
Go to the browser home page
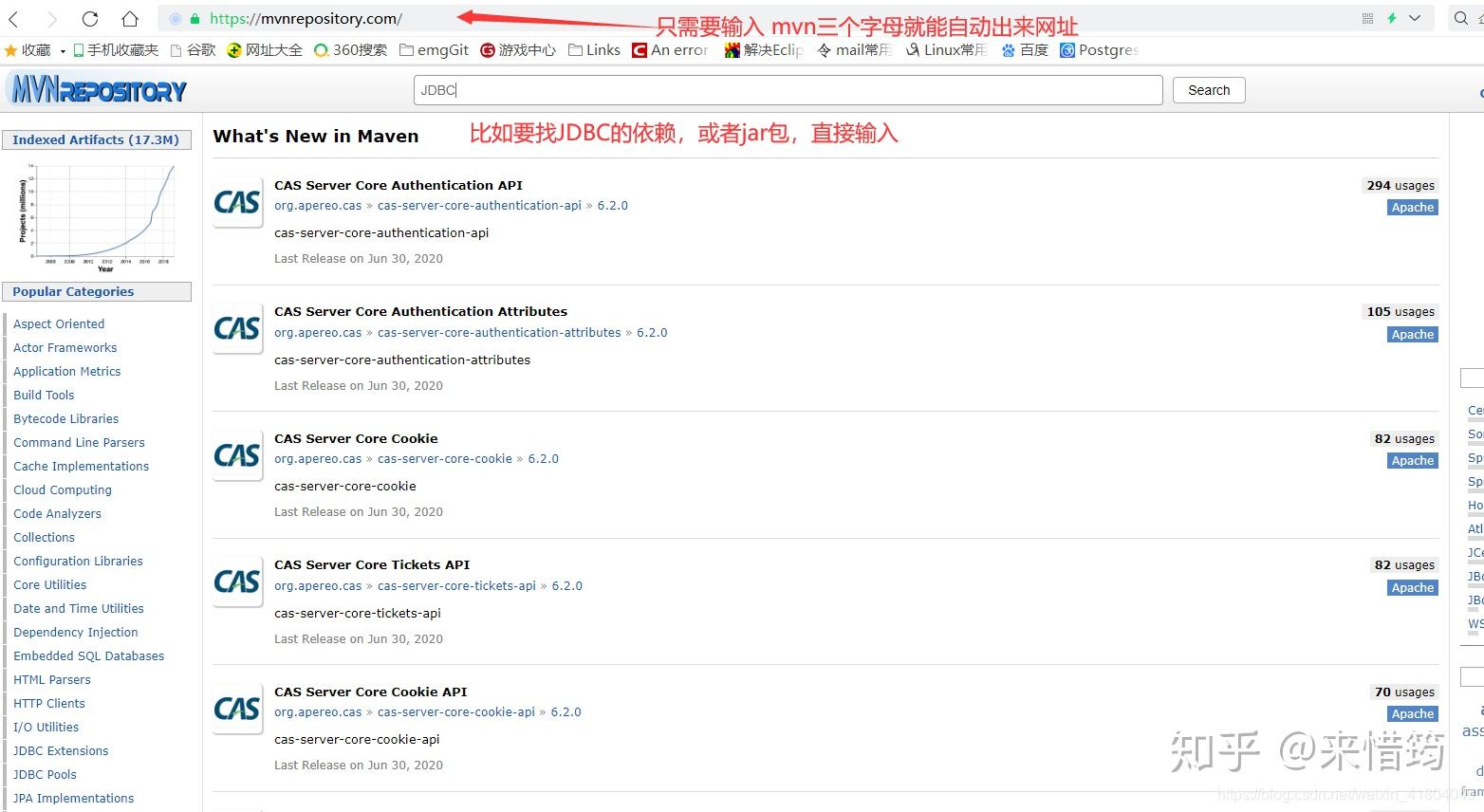pos(131,18)
